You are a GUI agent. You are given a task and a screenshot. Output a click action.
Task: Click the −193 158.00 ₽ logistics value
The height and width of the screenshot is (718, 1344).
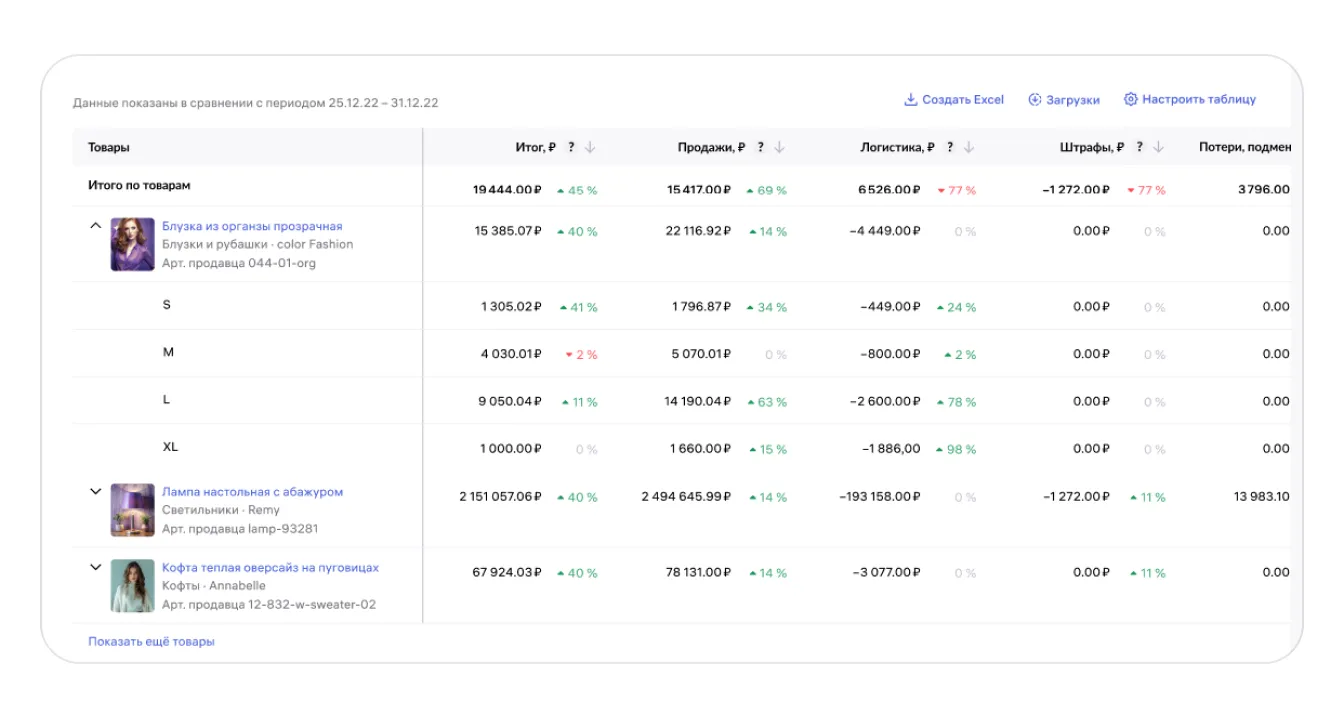tap(879, 497)
